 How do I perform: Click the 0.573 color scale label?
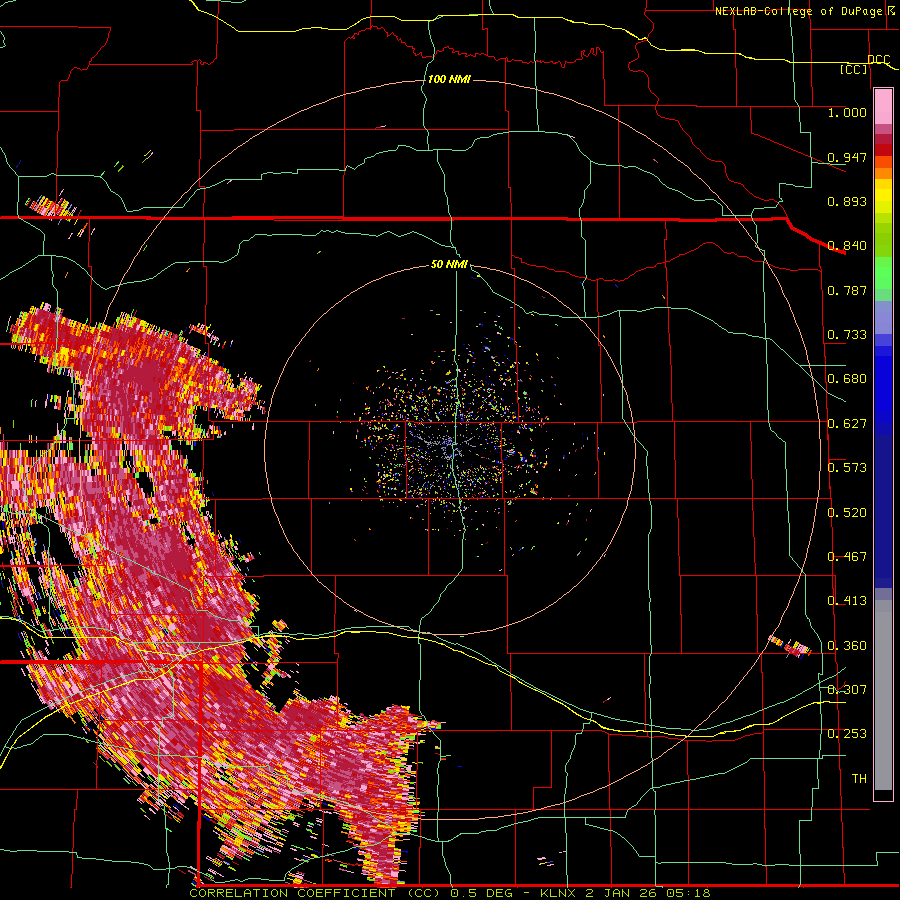point(847,468)
